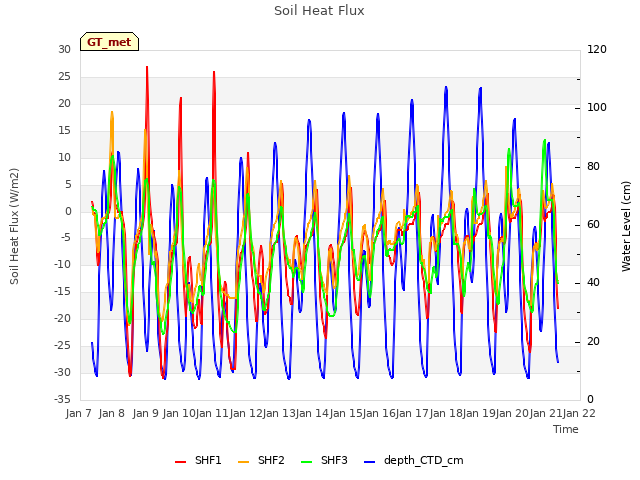This screenshot has height=480, width=640.
Task: Click the Jan 20 tick label
Action: coord(512,413)
